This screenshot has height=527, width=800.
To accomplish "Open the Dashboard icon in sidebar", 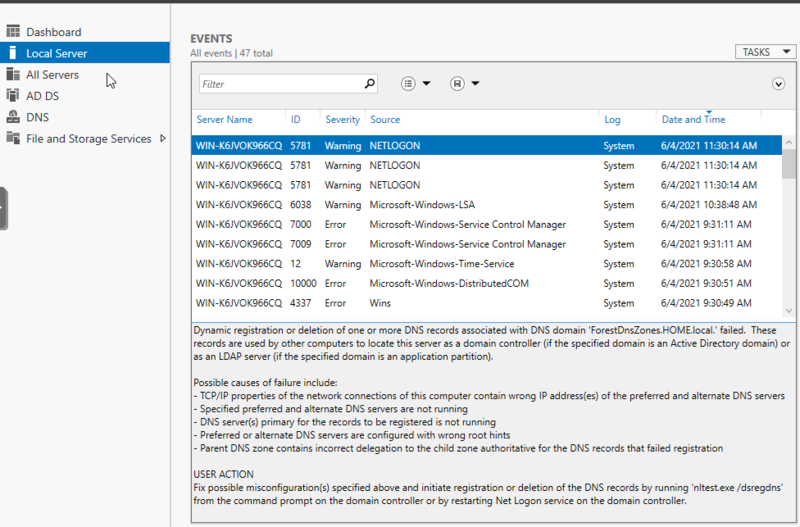I will click(x=13, y=32).
